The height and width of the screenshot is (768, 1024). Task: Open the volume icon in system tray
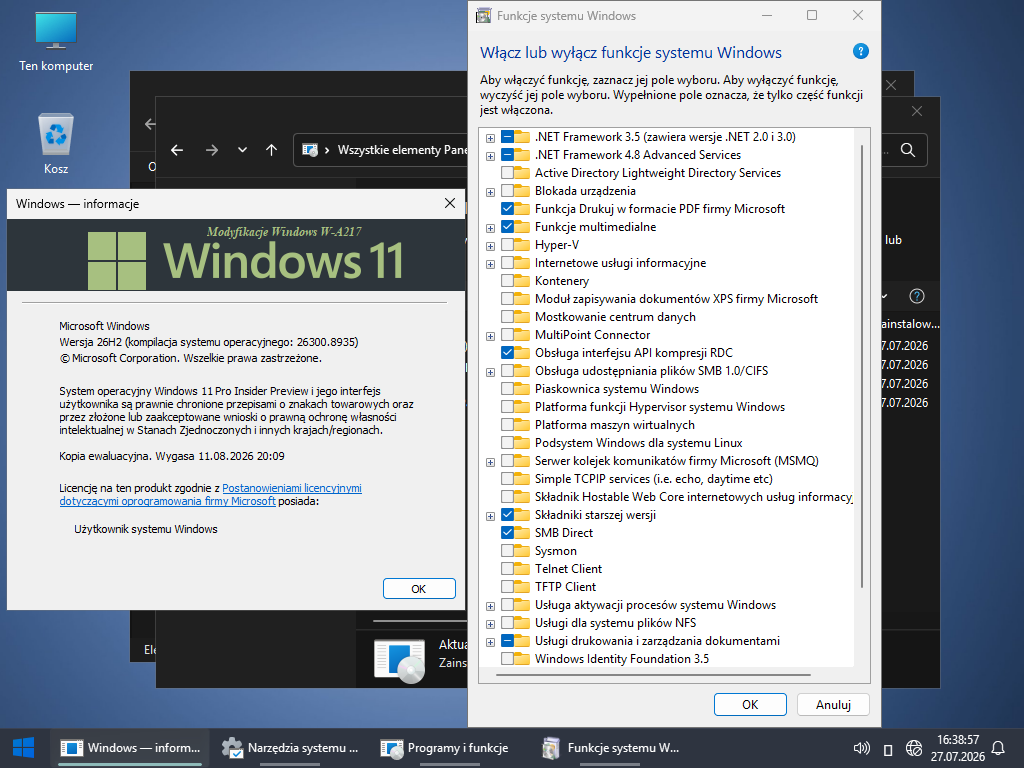click(x=861, y=748)
